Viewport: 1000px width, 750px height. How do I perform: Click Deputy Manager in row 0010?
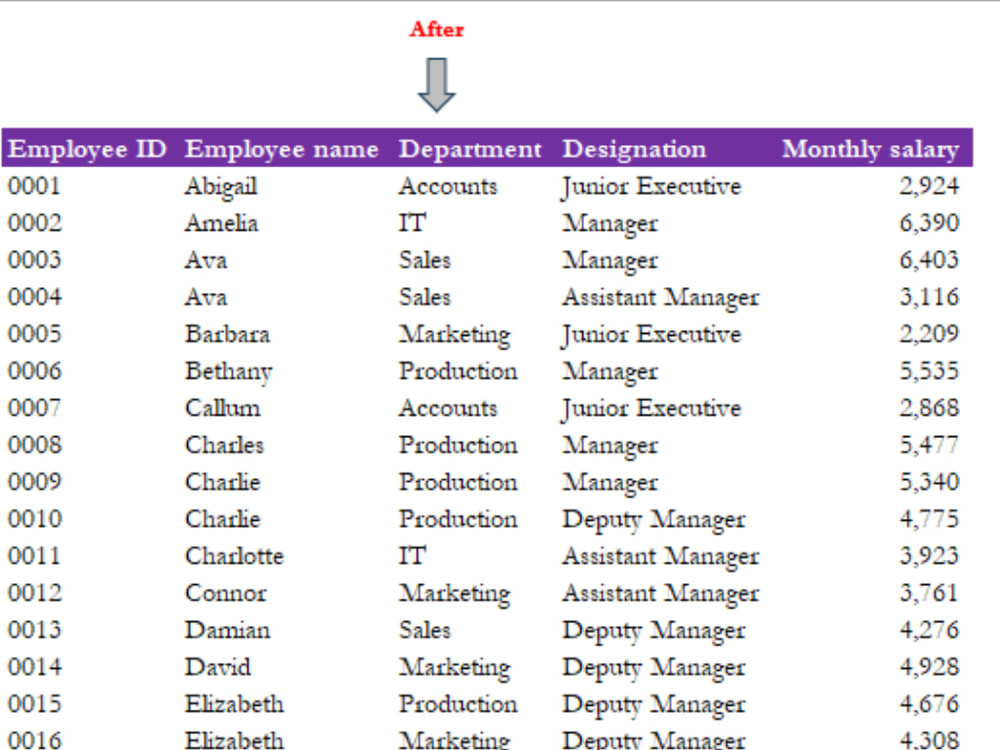[x=654, y=520]
